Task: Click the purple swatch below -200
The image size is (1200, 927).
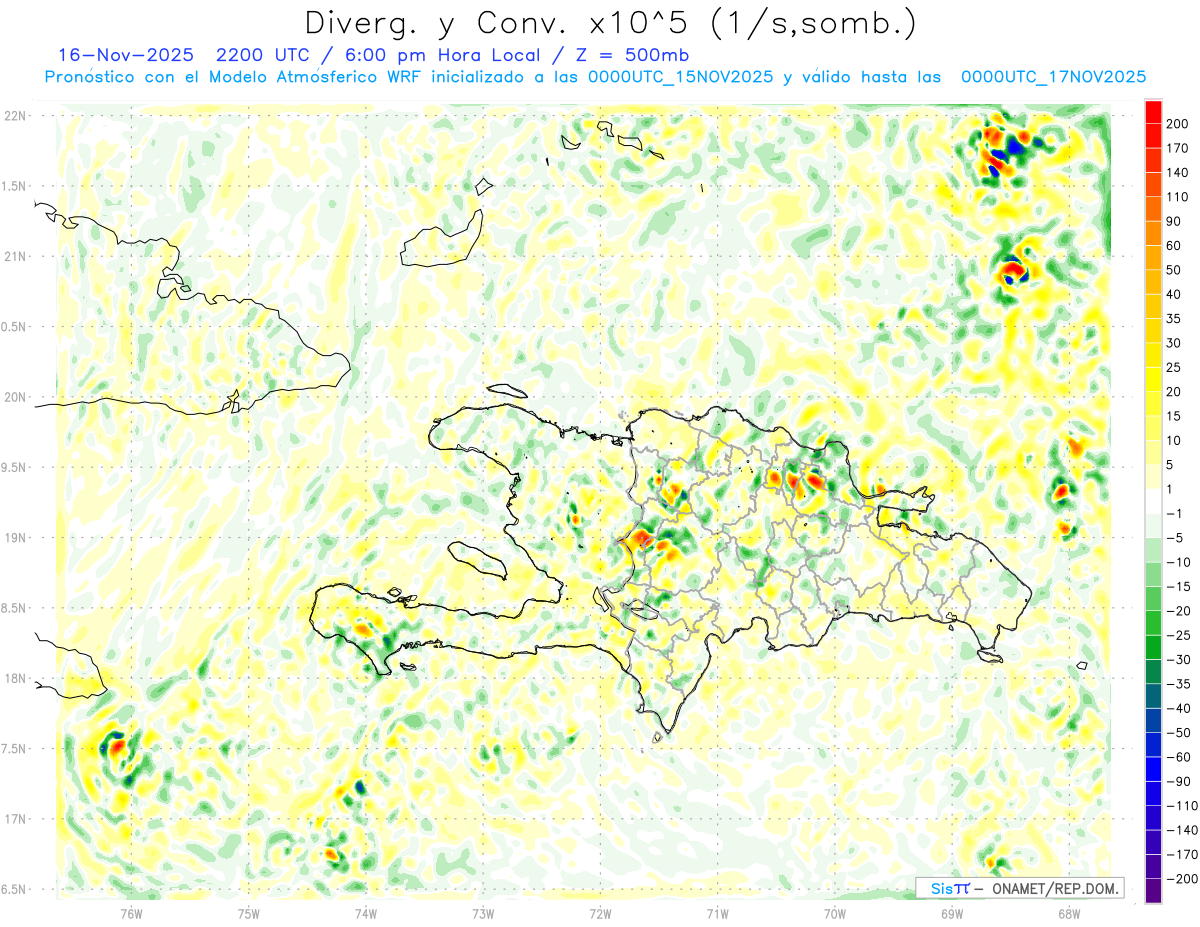Action: click(x=1153, y=891)
